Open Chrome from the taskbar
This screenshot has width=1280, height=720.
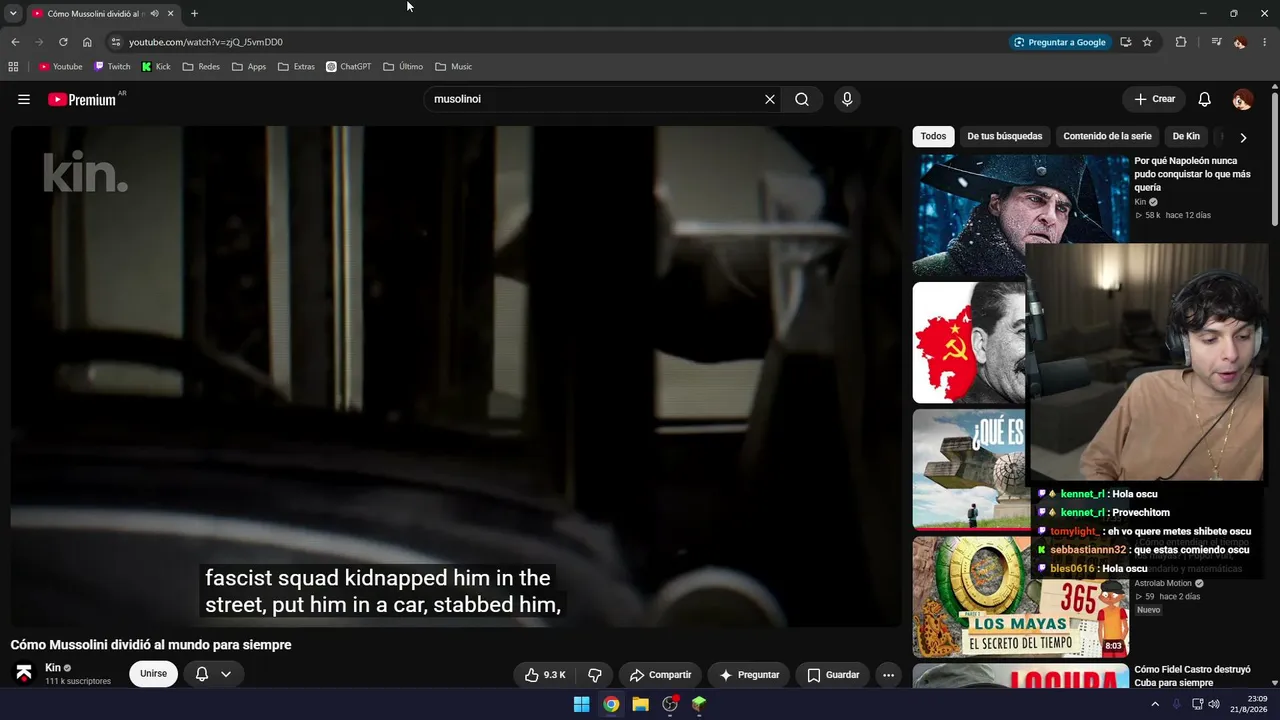tap(611, 704)
